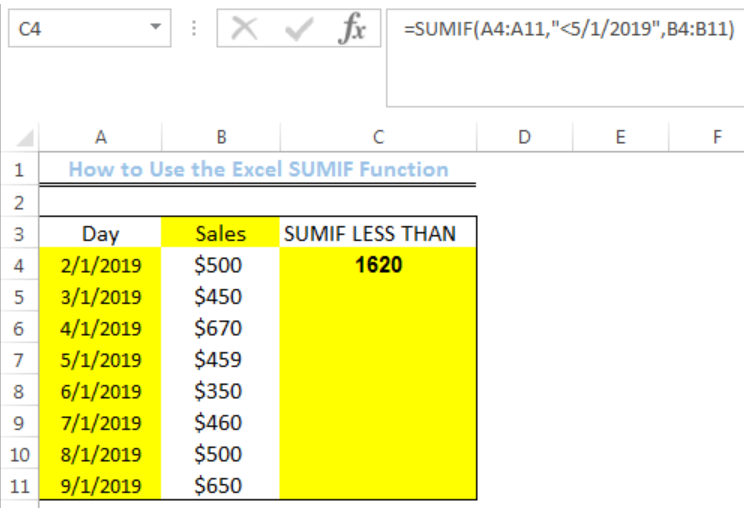The height and width of the screenshot is (508, 744).
Task: Select column A header
Action: 100,138
